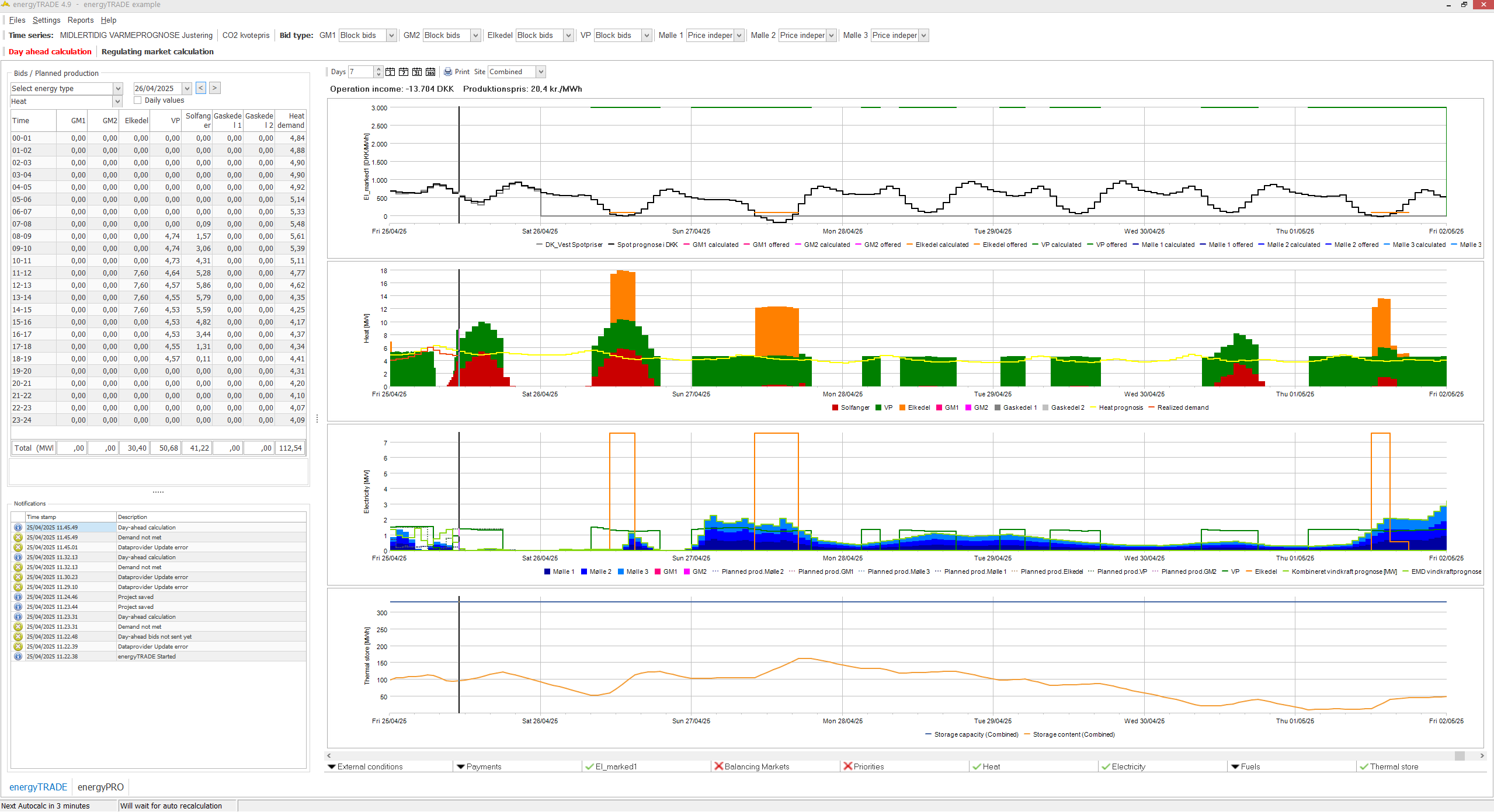Open the Mølle 3 bid type dropdown
Image resolution: width=1494 pixels, height=812 pixels.
[923, 36]
